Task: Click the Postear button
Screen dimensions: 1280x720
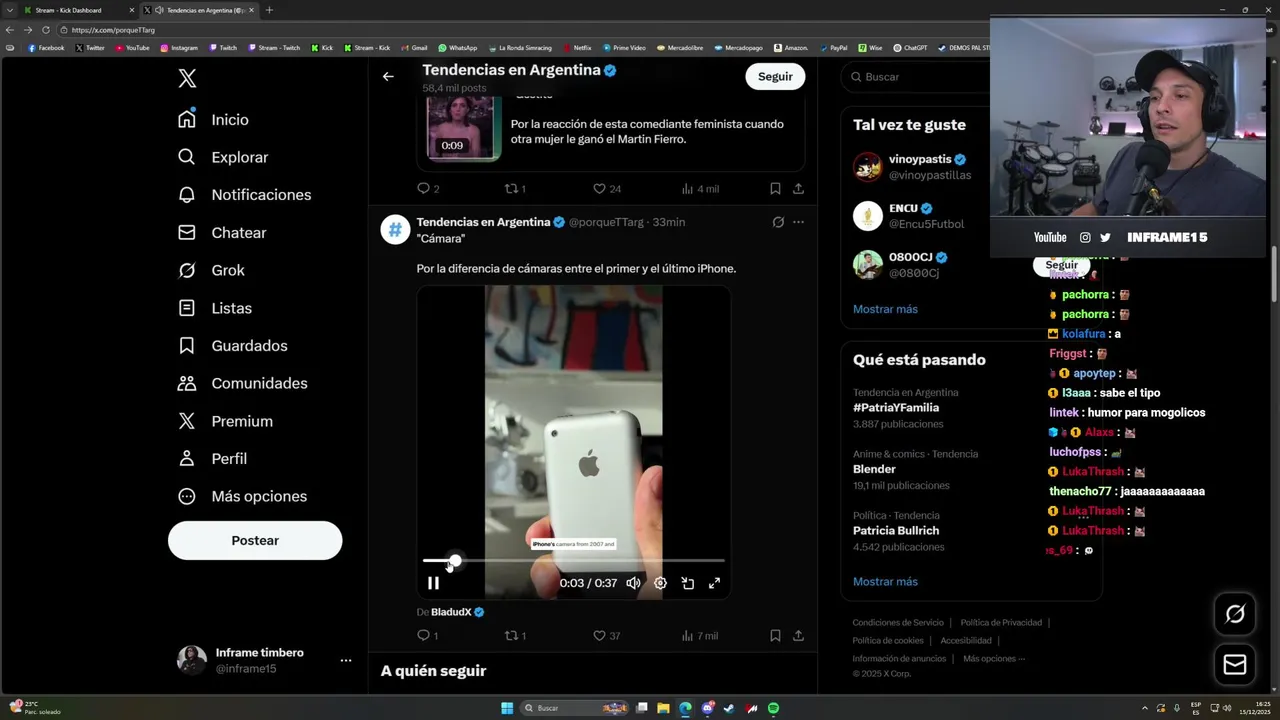Action: pos(255,540)
